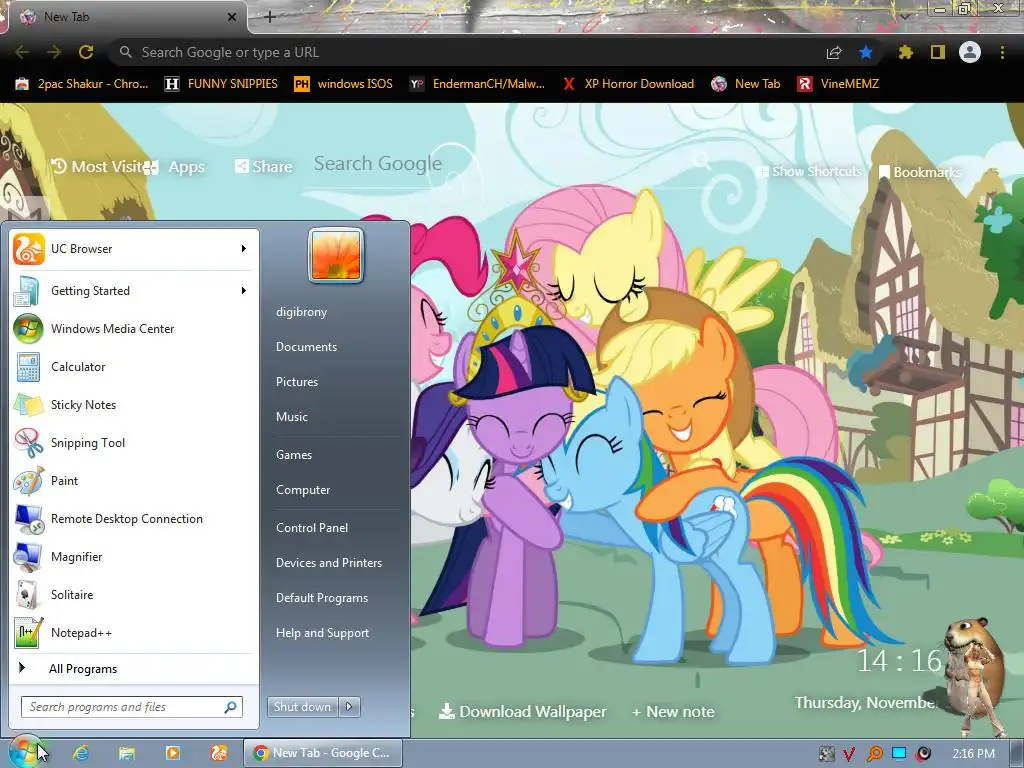Switch to New Tab Google Chrome taskbar button
The image size is (1024, 768).
323,753
